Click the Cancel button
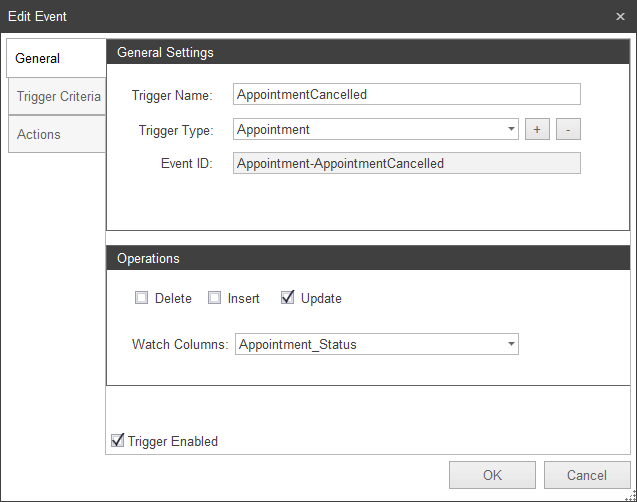Image resolution: width=637 pixels, height=502 pixels. [x=587, y=475]
